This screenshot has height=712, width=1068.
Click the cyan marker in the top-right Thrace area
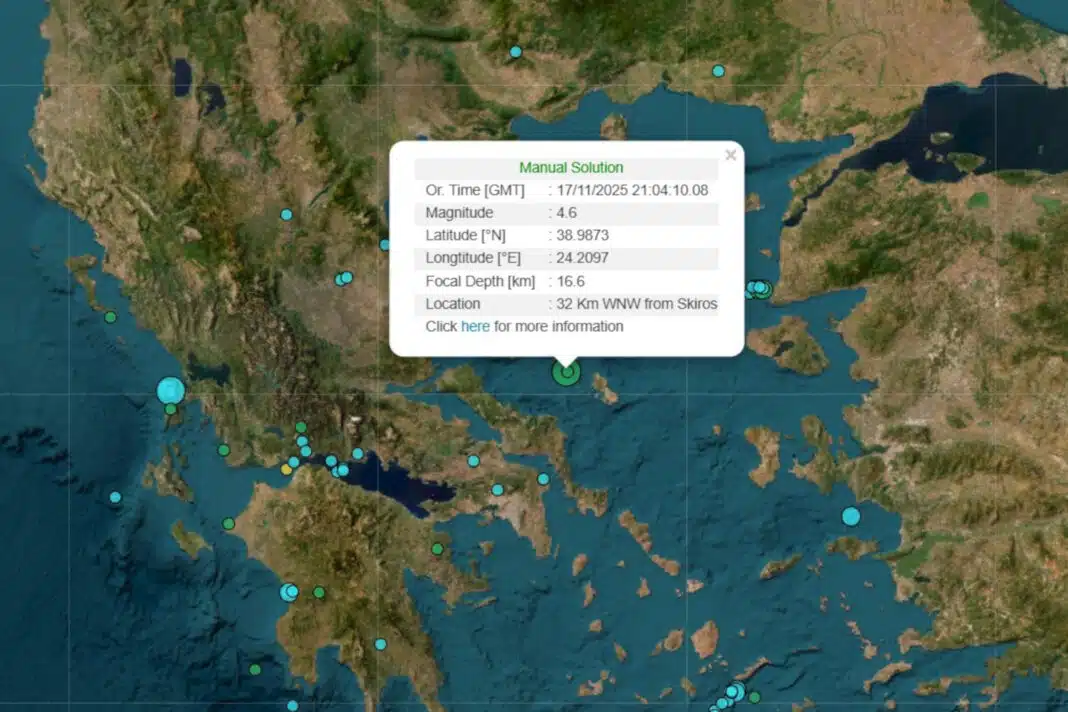click(x=718, y=71)
